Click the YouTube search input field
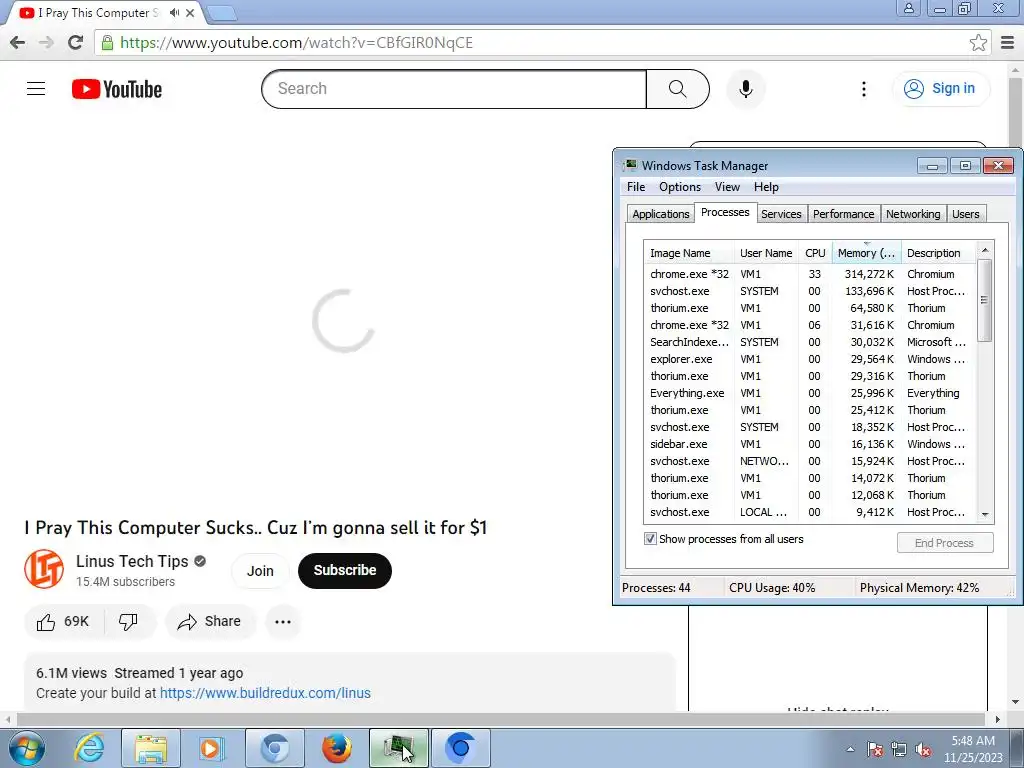 pyautogui.click(x=454, y=89)
